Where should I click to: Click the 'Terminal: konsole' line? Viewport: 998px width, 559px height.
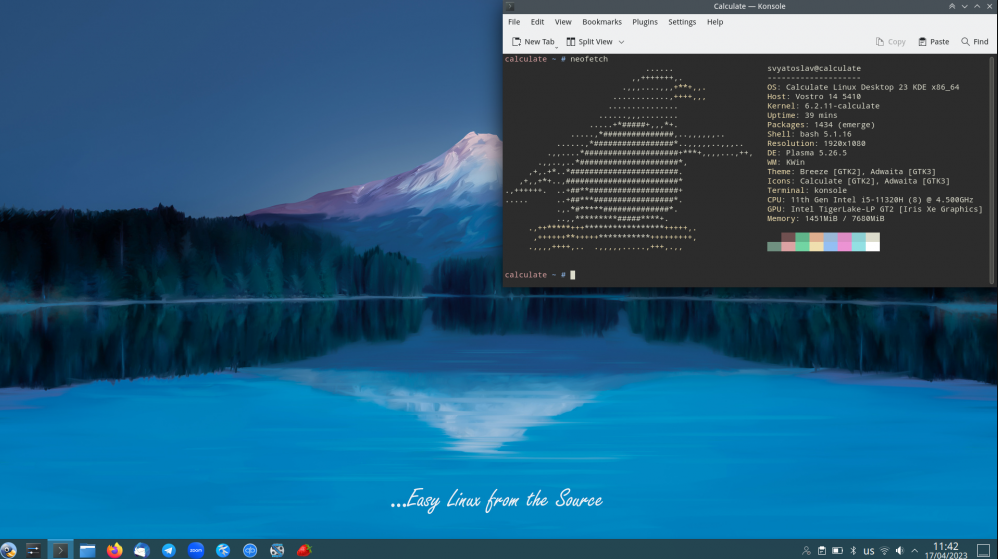click(807, 190)
